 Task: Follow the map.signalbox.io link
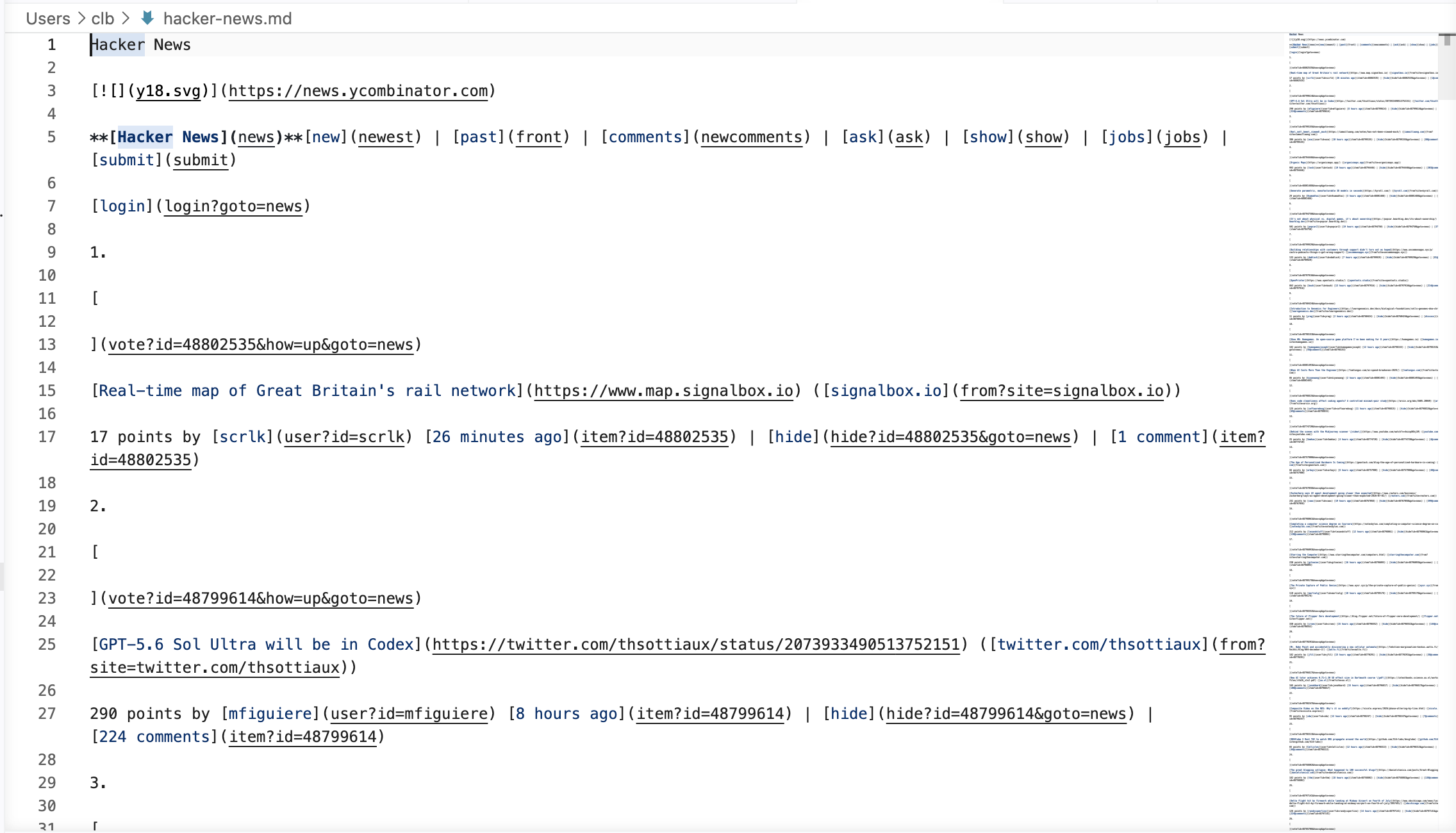pyautogui.click(x=664, y=391)
